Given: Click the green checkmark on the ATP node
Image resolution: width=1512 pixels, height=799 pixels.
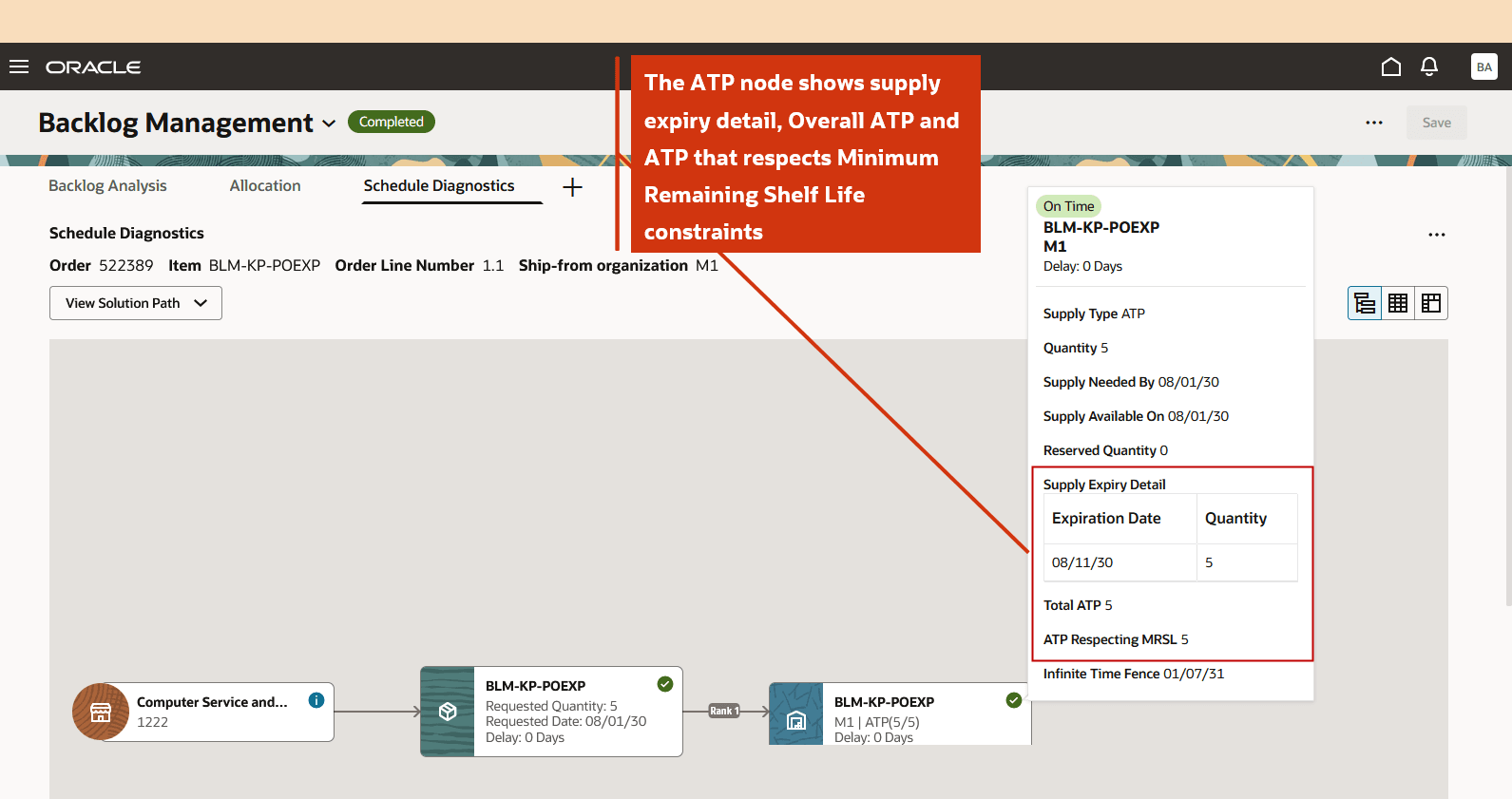Looking at the screenshot, I should [x=1014, y=700].
